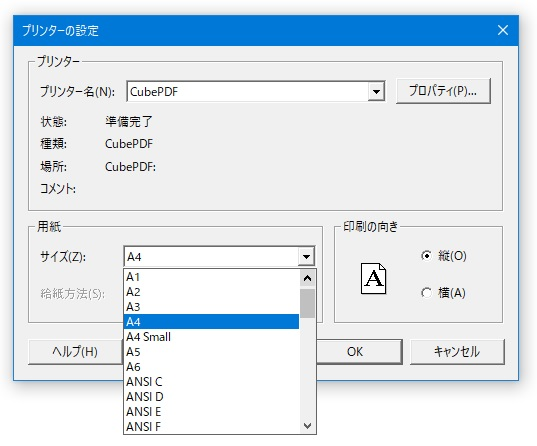
Task: Collapse the paper size dropdown arrow
Action: click(306, 256)
